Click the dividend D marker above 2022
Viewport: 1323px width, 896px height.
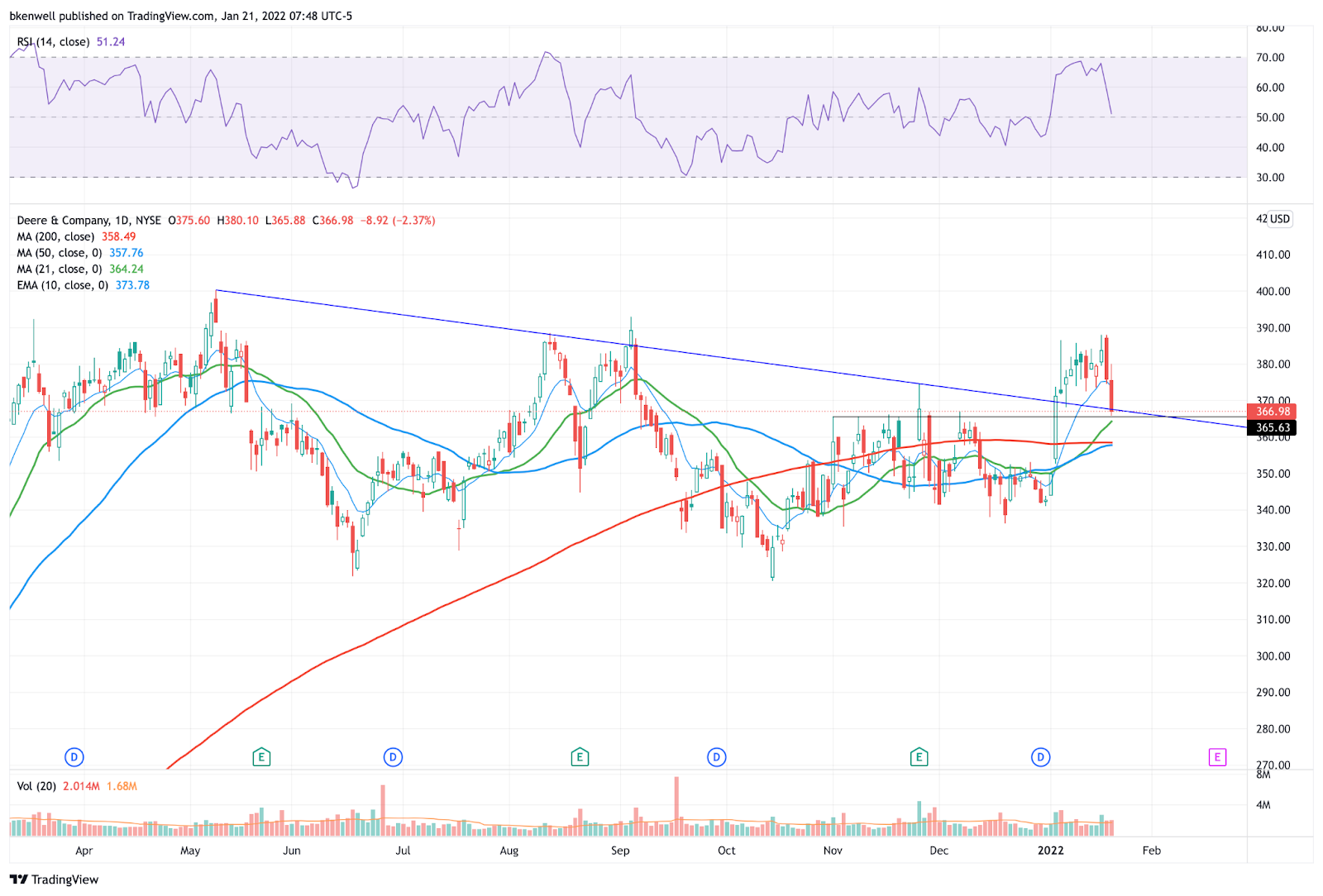click(1040, 757)
